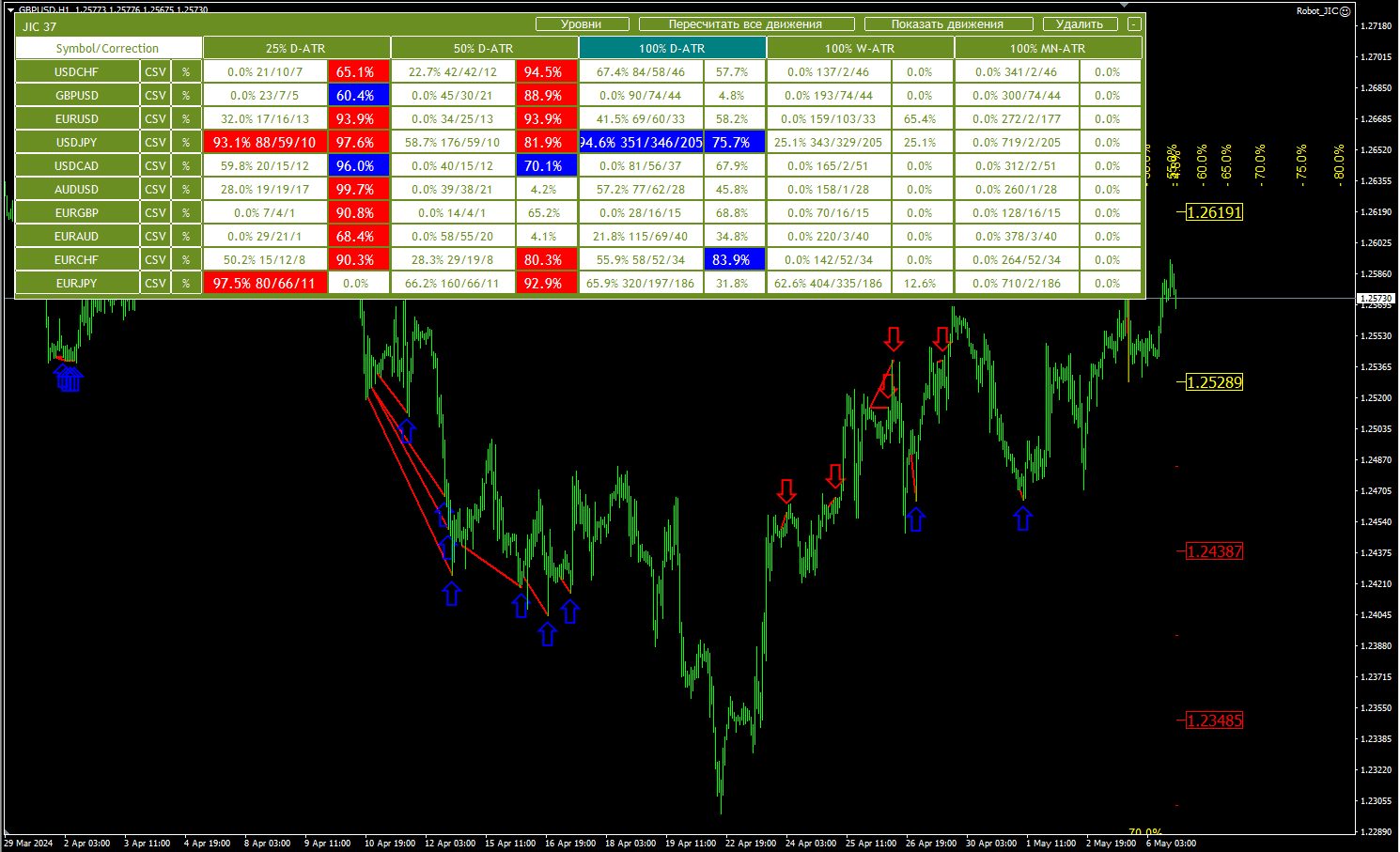1400x852 pixels.
Task: Click the CSV button for GBPUSD
Action: click(x=155, y=95)
